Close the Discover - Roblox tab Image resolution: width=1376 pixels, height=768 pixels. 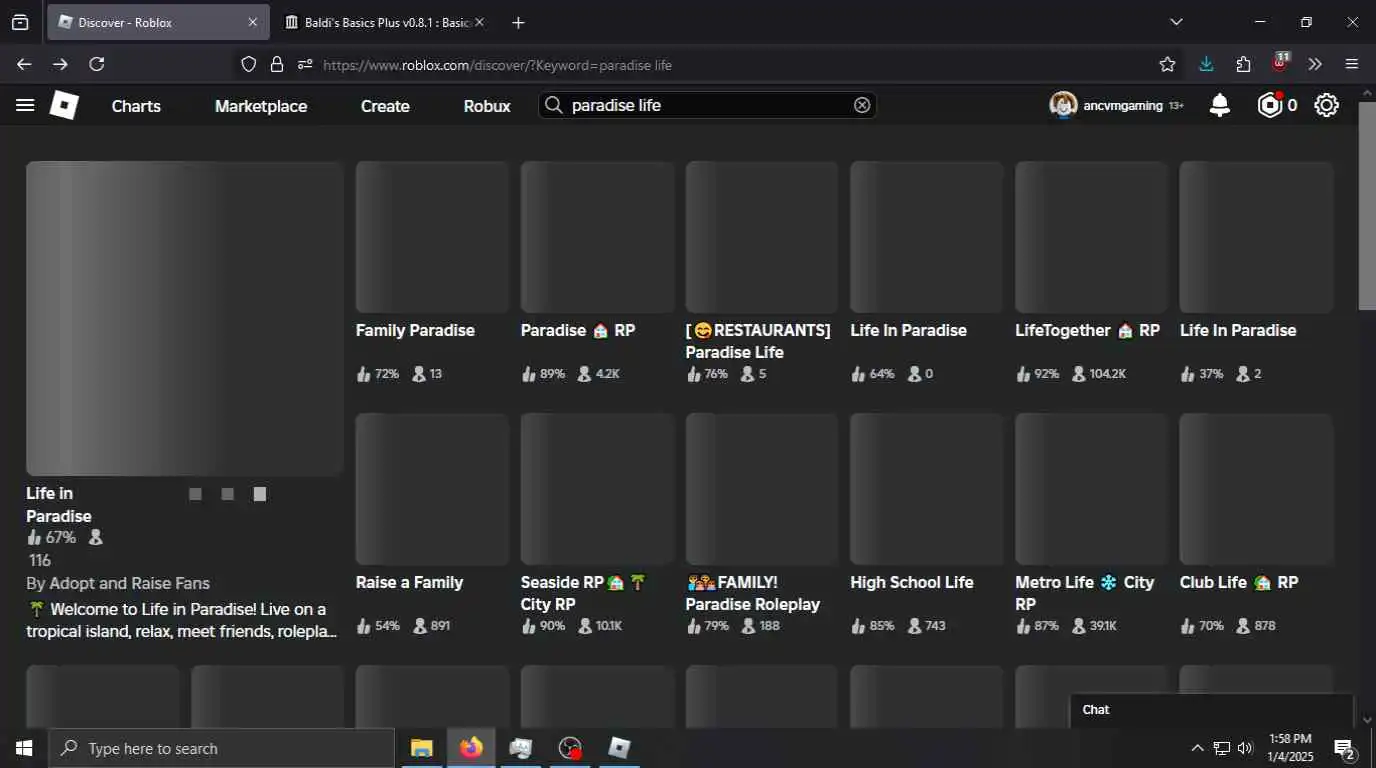click(x=252, y=22)
